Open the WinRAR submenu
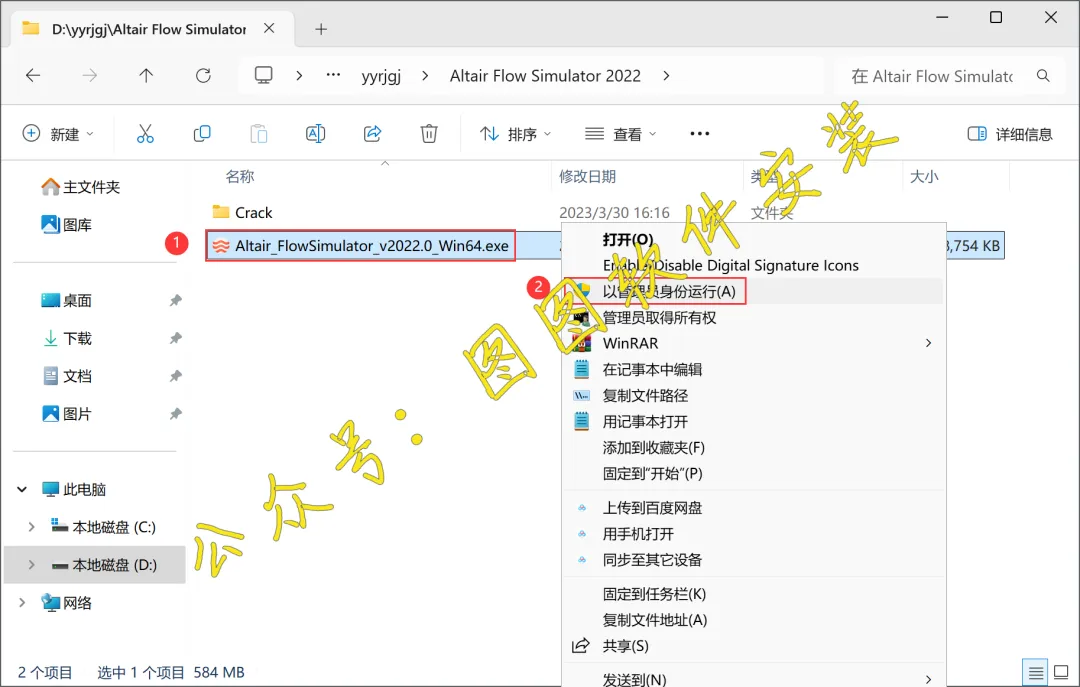 tap(754, 343)
